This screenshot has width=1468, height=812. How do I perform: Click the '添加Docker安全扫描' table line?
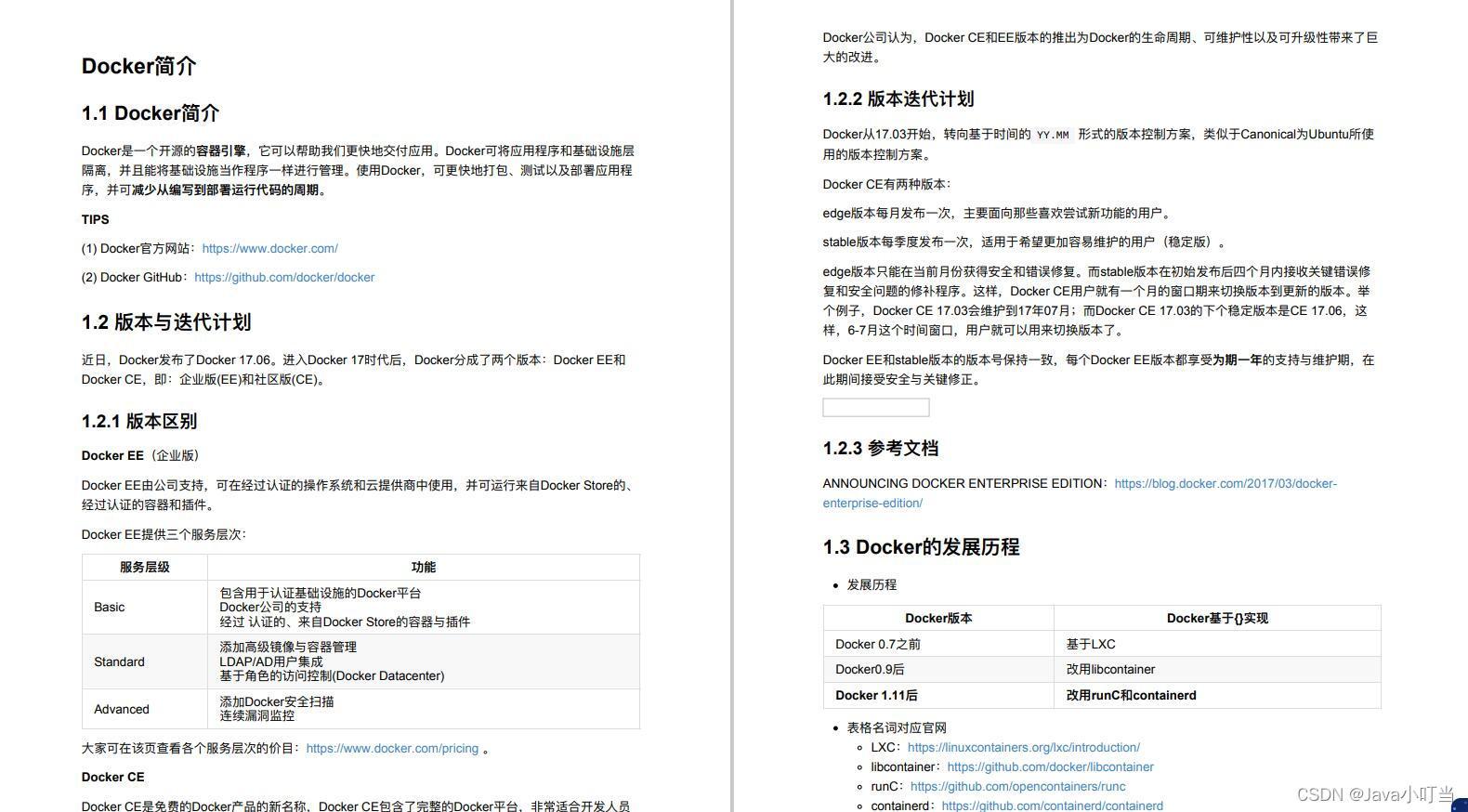point(277,701)
